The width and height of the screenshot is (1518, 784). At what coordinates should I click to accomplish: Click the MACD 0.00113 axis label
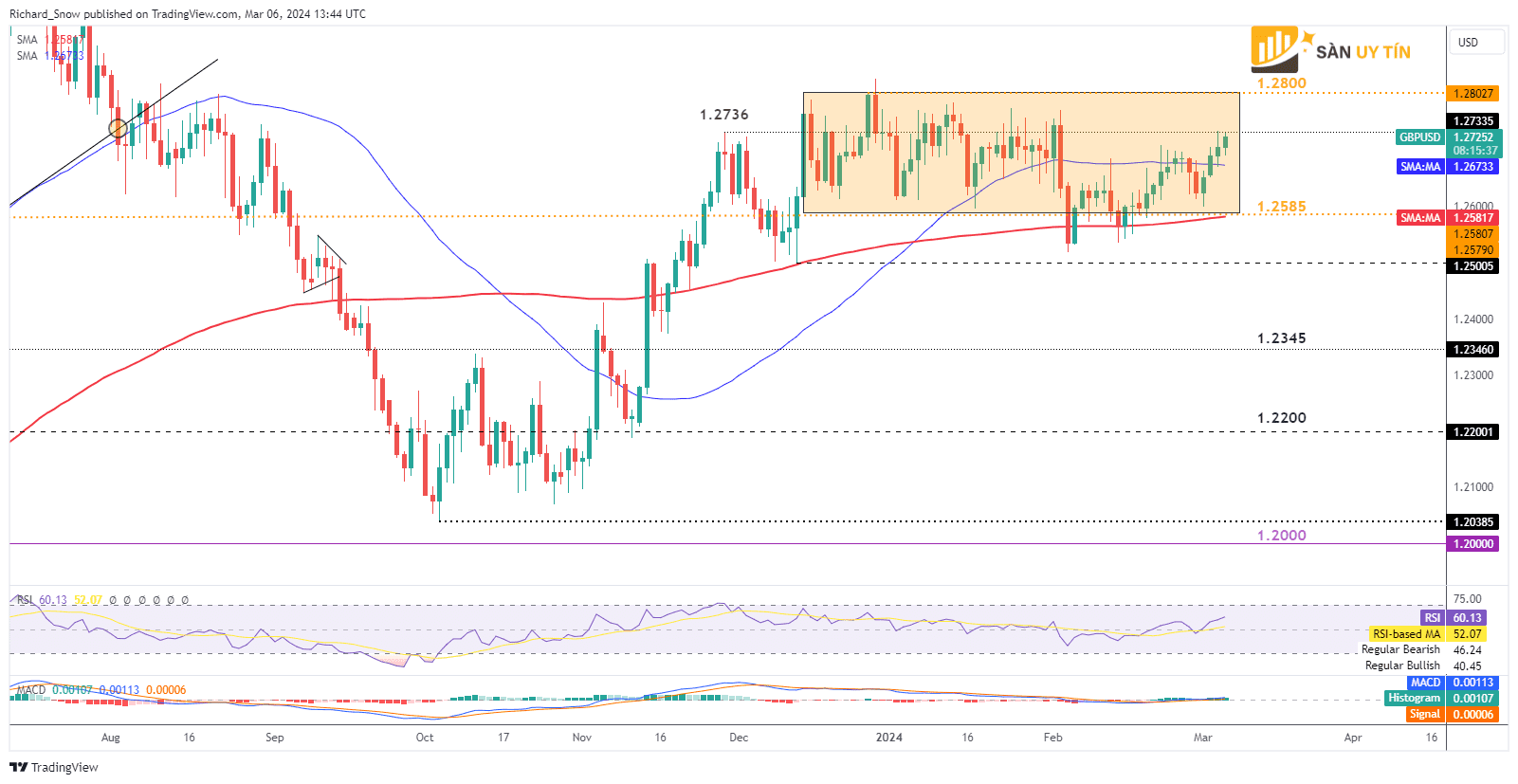[1454, 682]
